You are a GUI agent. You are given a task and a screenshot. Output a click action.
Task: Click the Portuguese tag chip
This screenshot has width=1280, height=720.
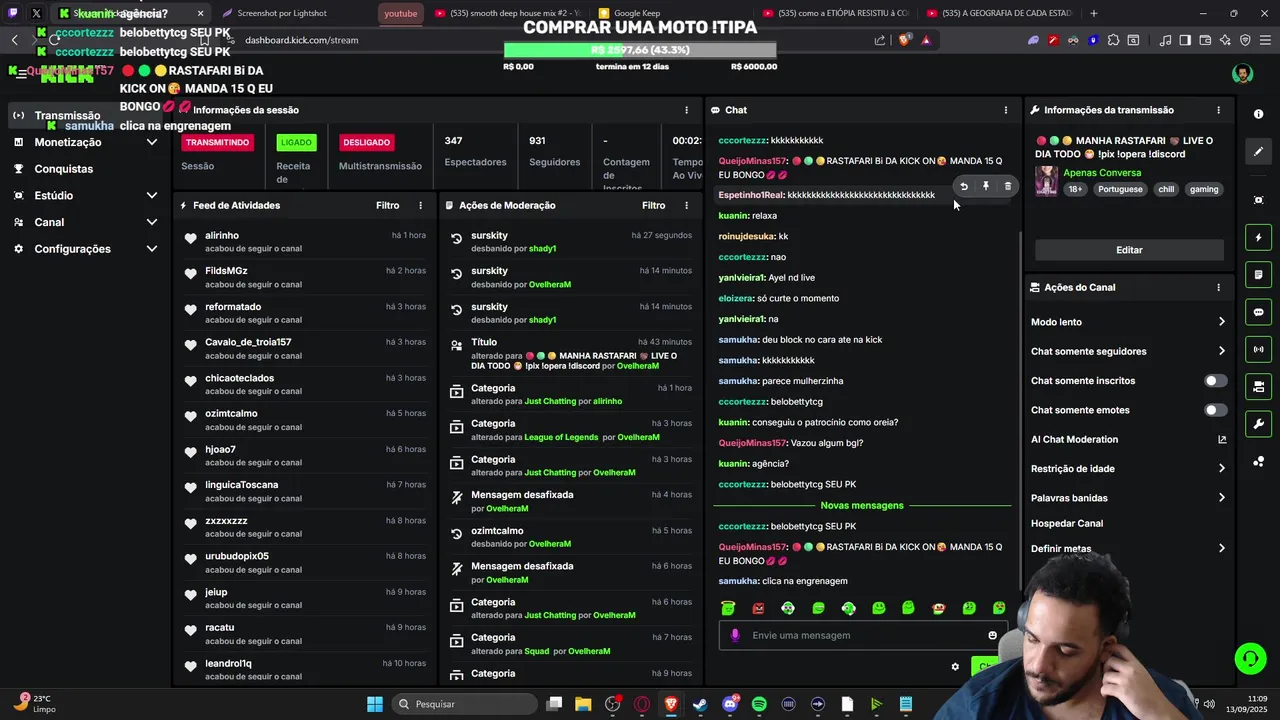1119,189
